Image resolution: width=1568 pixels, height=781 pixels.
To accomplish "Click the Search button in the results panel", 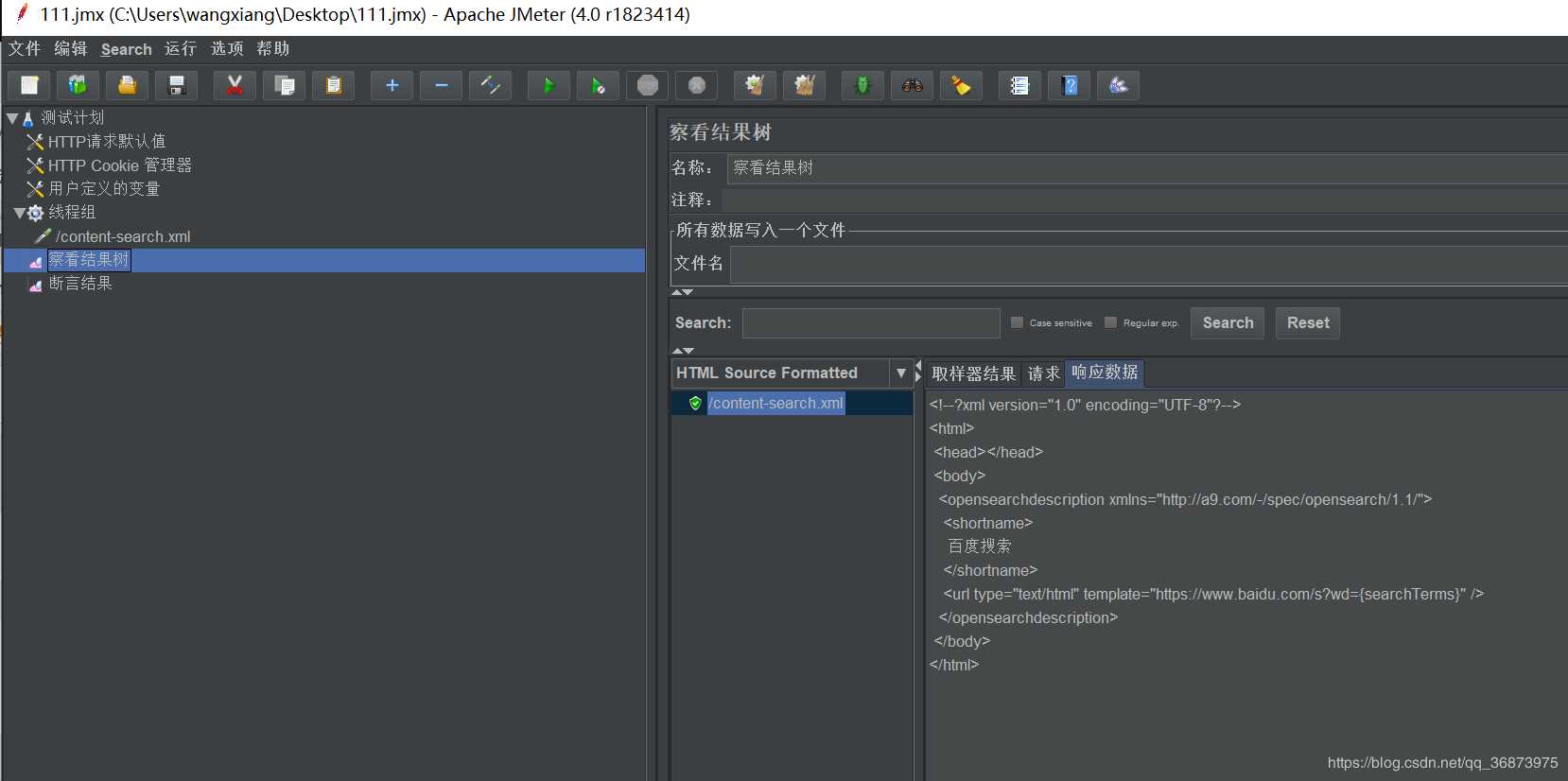I will [x=1228, y=322].
